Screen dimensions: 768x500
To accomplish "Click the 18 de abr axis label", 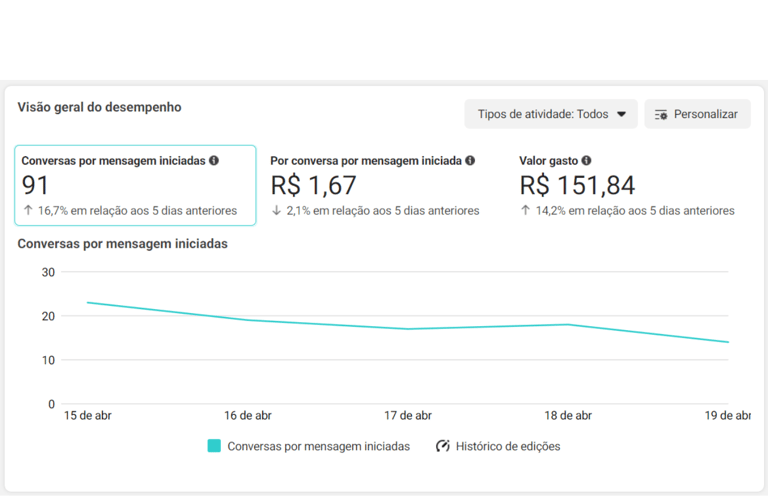I will pos(568,416).
